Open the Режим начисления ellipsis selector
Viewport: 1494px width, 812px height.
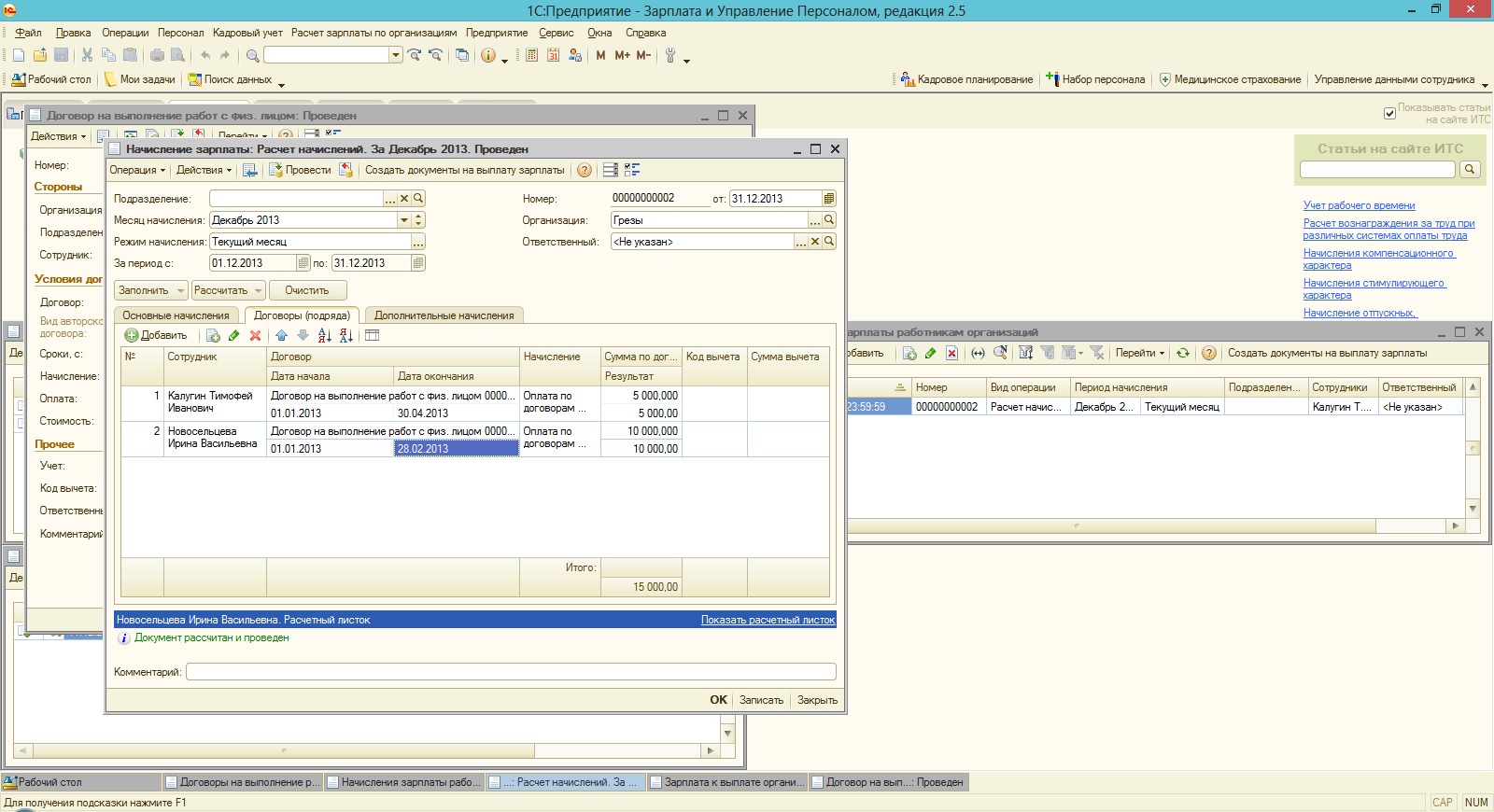[418, 242]
